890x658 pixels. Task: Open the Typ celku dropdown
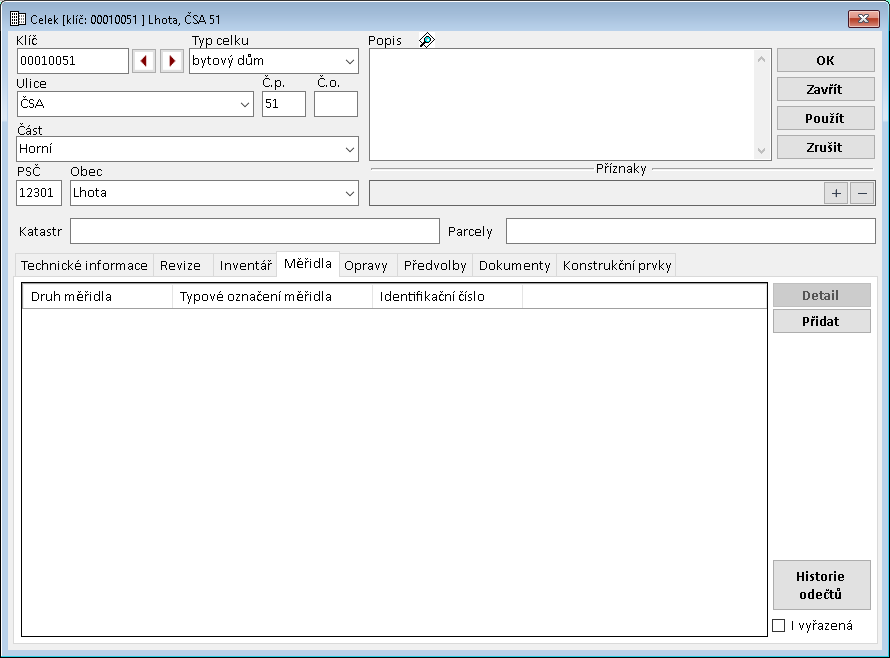pyautogui.click(x=349, y=61)
